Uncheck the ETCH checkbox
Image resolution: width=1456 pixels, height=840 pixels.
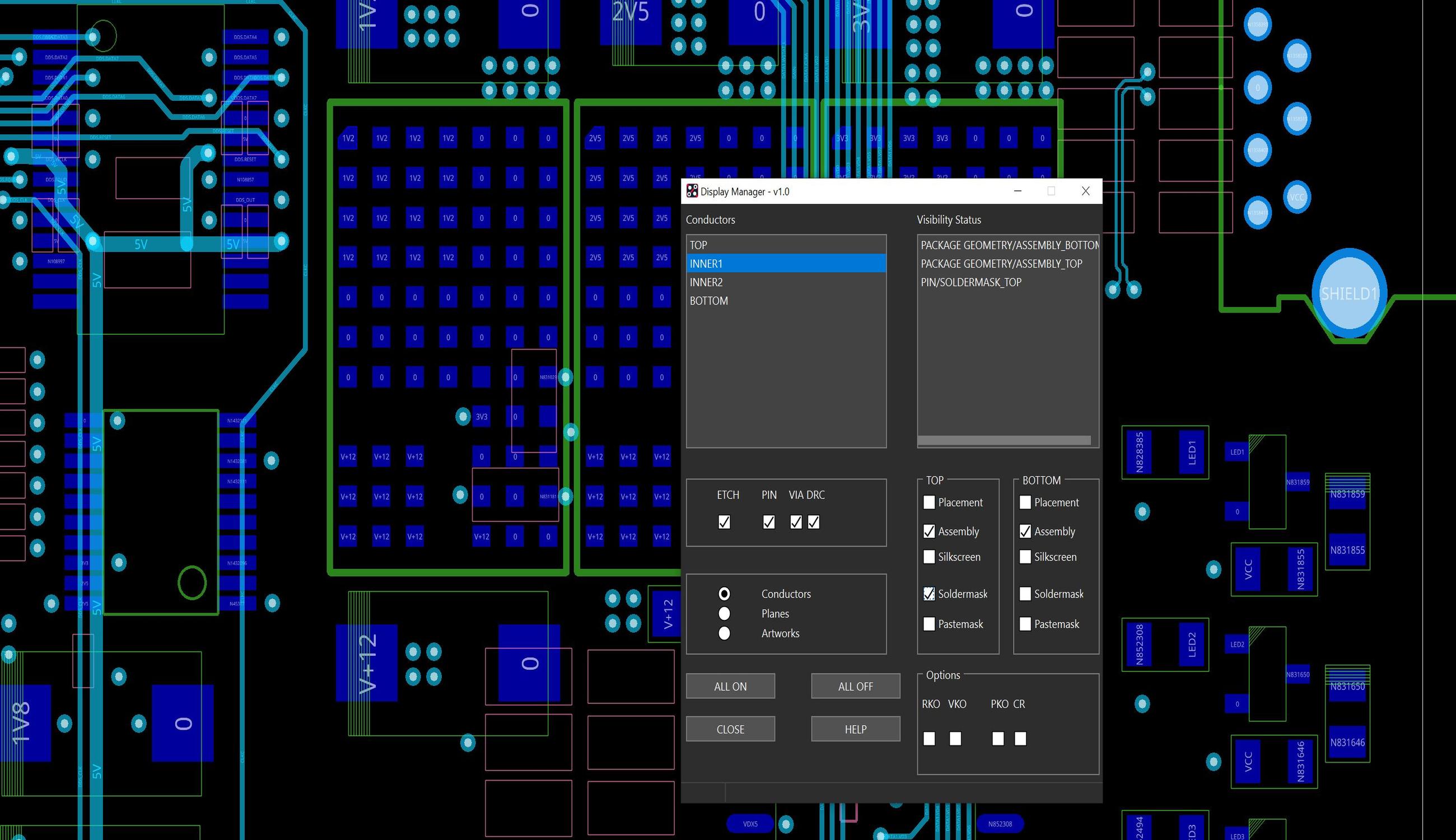[x=724, y=522]
